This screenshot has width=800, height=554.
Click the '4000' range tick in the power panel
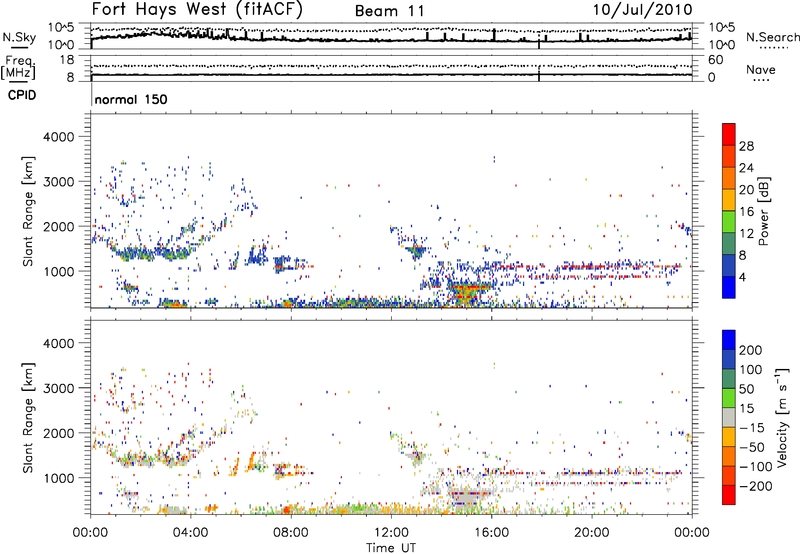pyautogui.click(x=58, y=137)
